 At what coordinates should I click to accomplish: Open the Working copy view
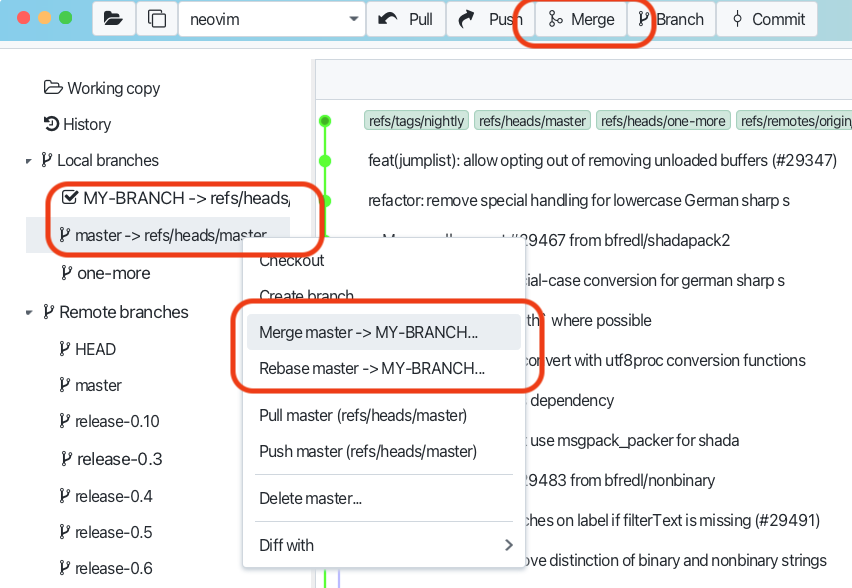pyautogui.click(x=102, y=88)
